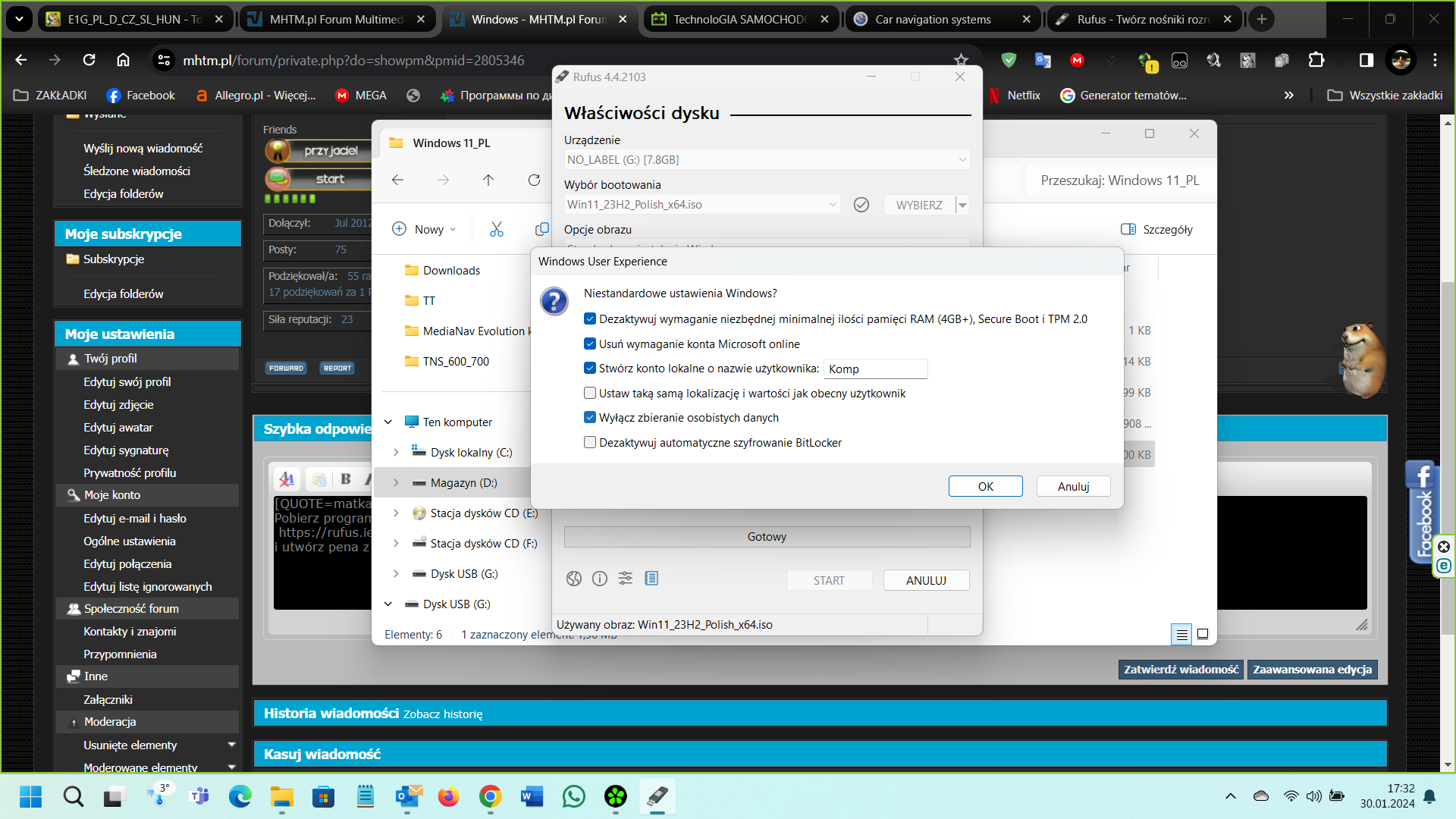
Task: Open Facebook bookmark
Action: [x=140, y=95]
